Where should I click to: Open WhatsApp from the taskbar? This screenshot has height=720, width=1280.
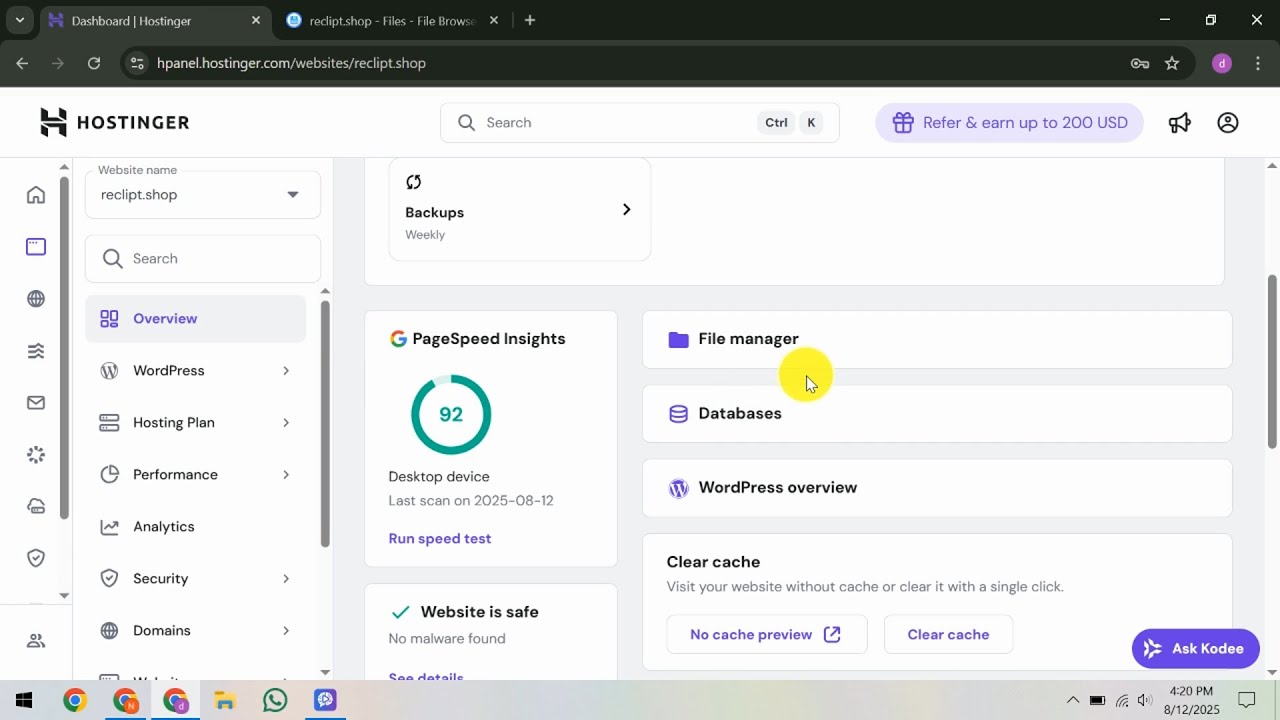pyautogui.click(x=275, y=700)
